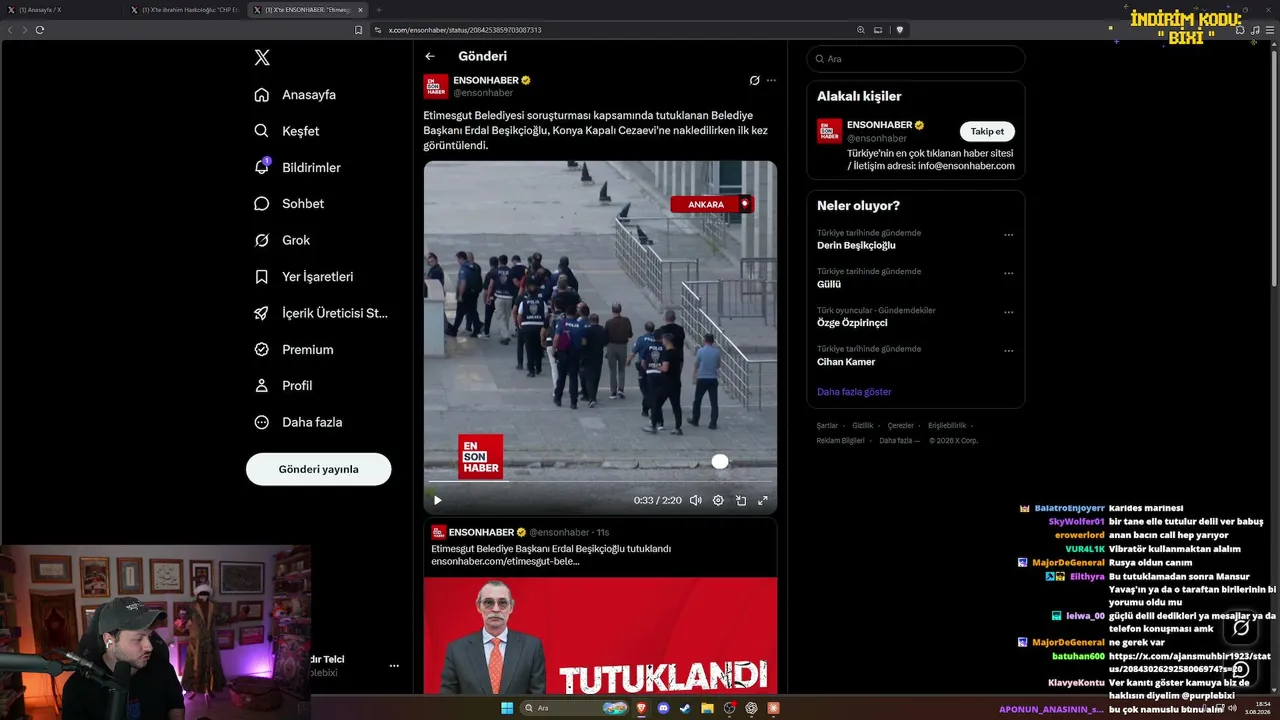Open Premium in the sidebar

pos(295,350)
